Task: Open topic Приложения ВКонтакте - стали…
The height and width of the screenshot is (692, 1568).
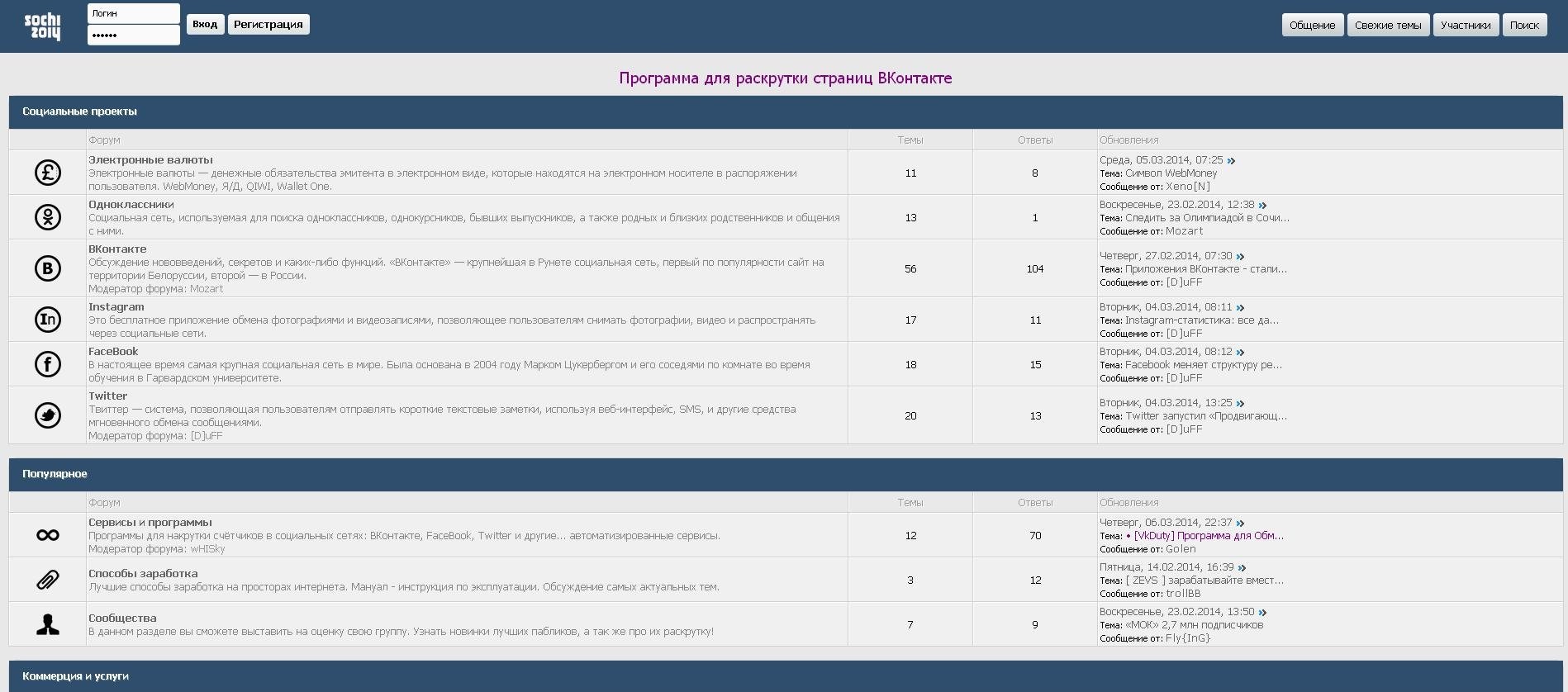Action: (1206, 269)
